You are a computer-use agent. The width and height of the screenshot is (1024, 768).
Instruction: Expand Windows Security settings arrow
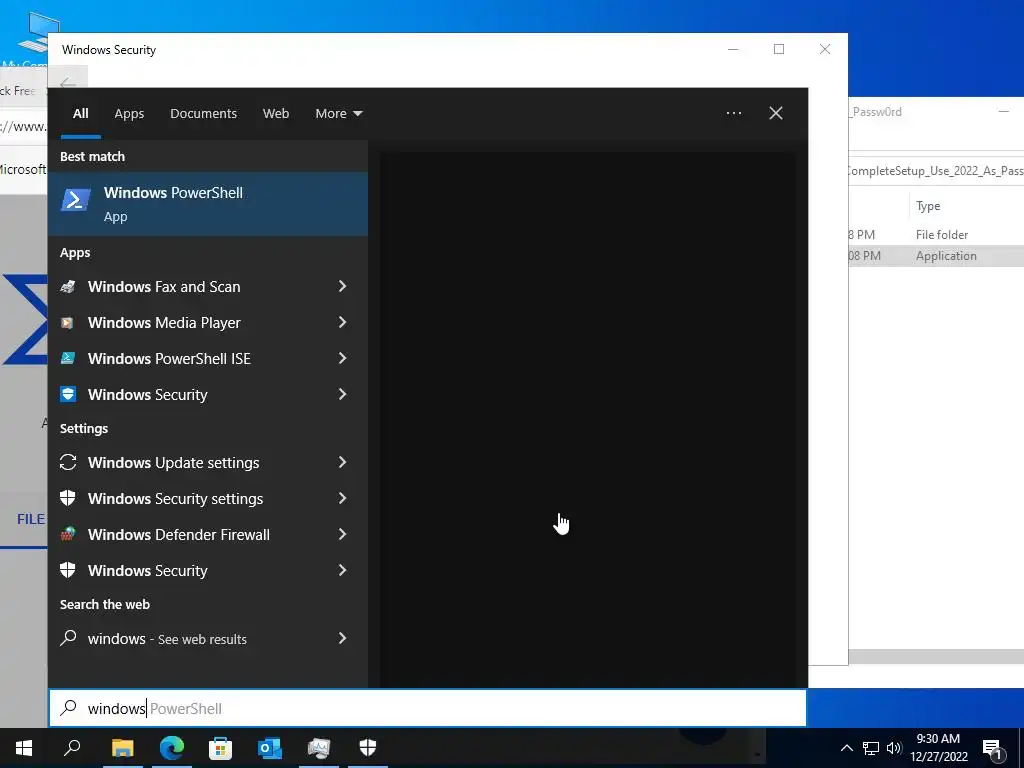click(342, 498)
